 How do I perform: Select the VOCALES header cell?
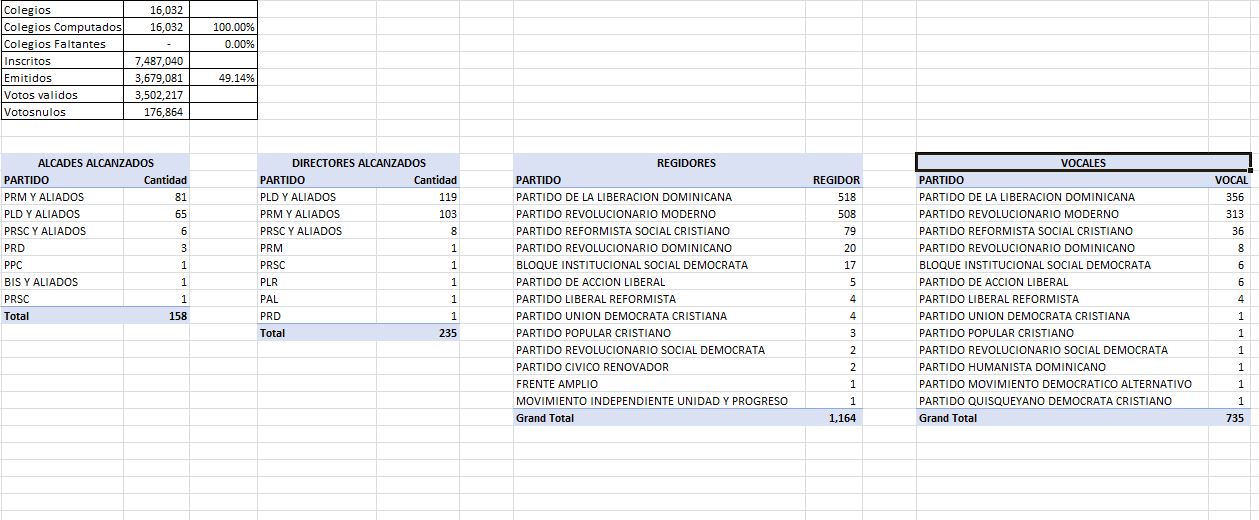pos(1083,162)
